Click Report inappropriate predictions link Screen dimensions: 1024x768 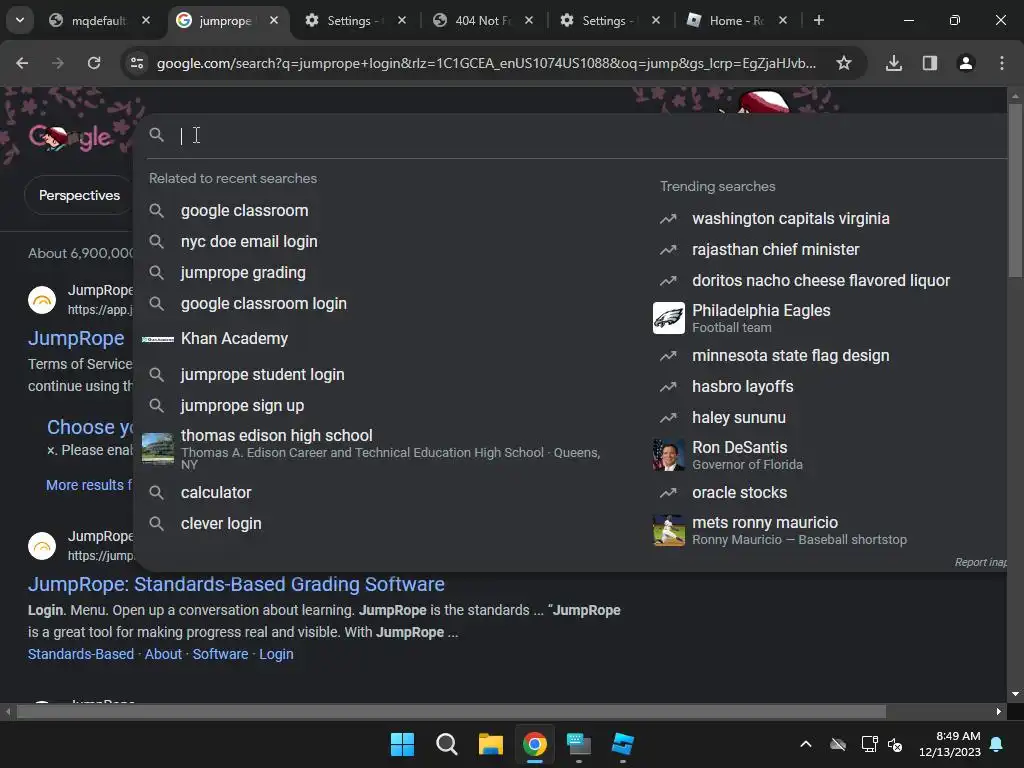980,562
